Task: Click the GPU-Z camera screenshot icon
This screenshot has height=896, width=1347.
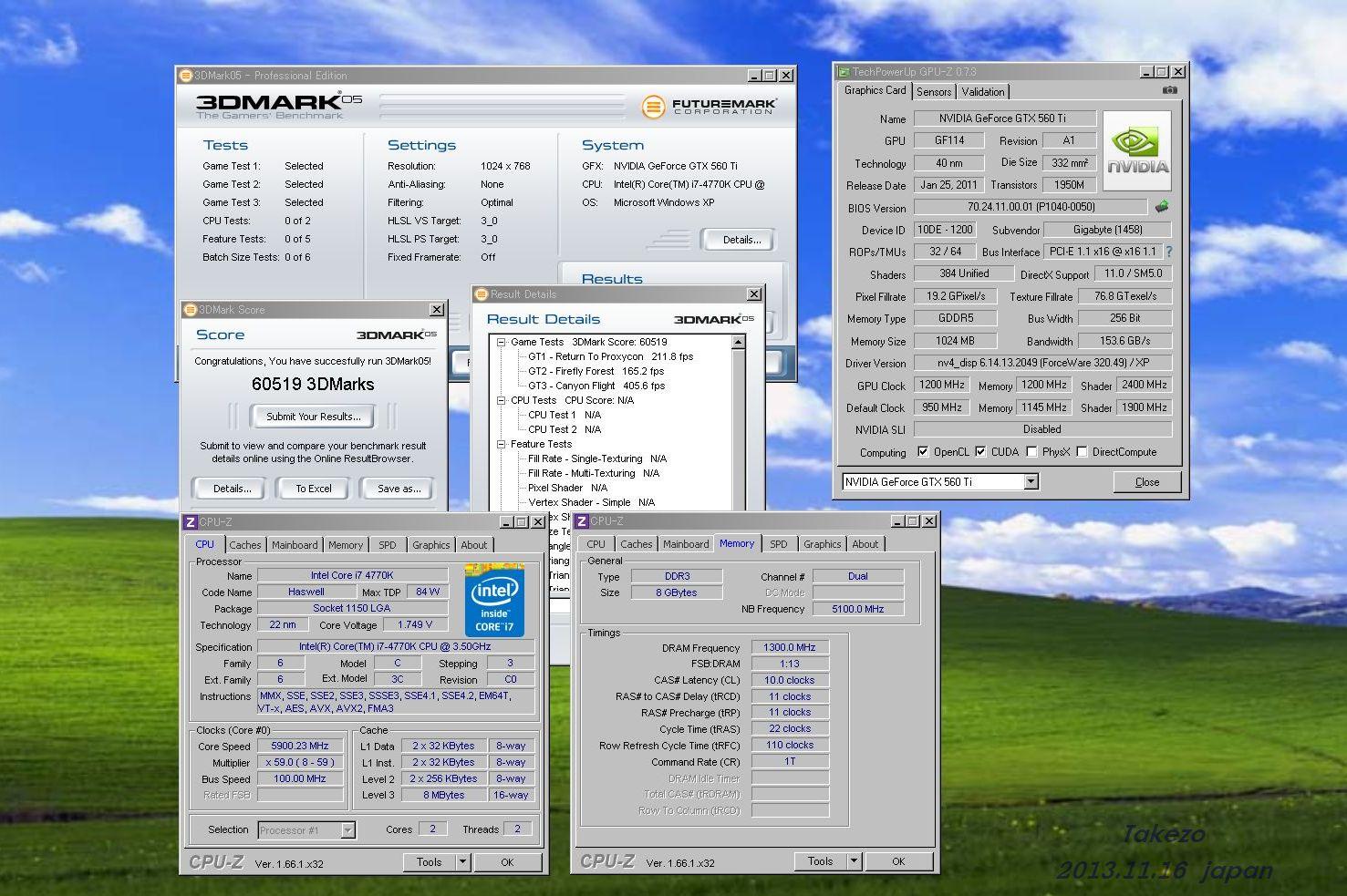Action: click(x=1169, y=90)
